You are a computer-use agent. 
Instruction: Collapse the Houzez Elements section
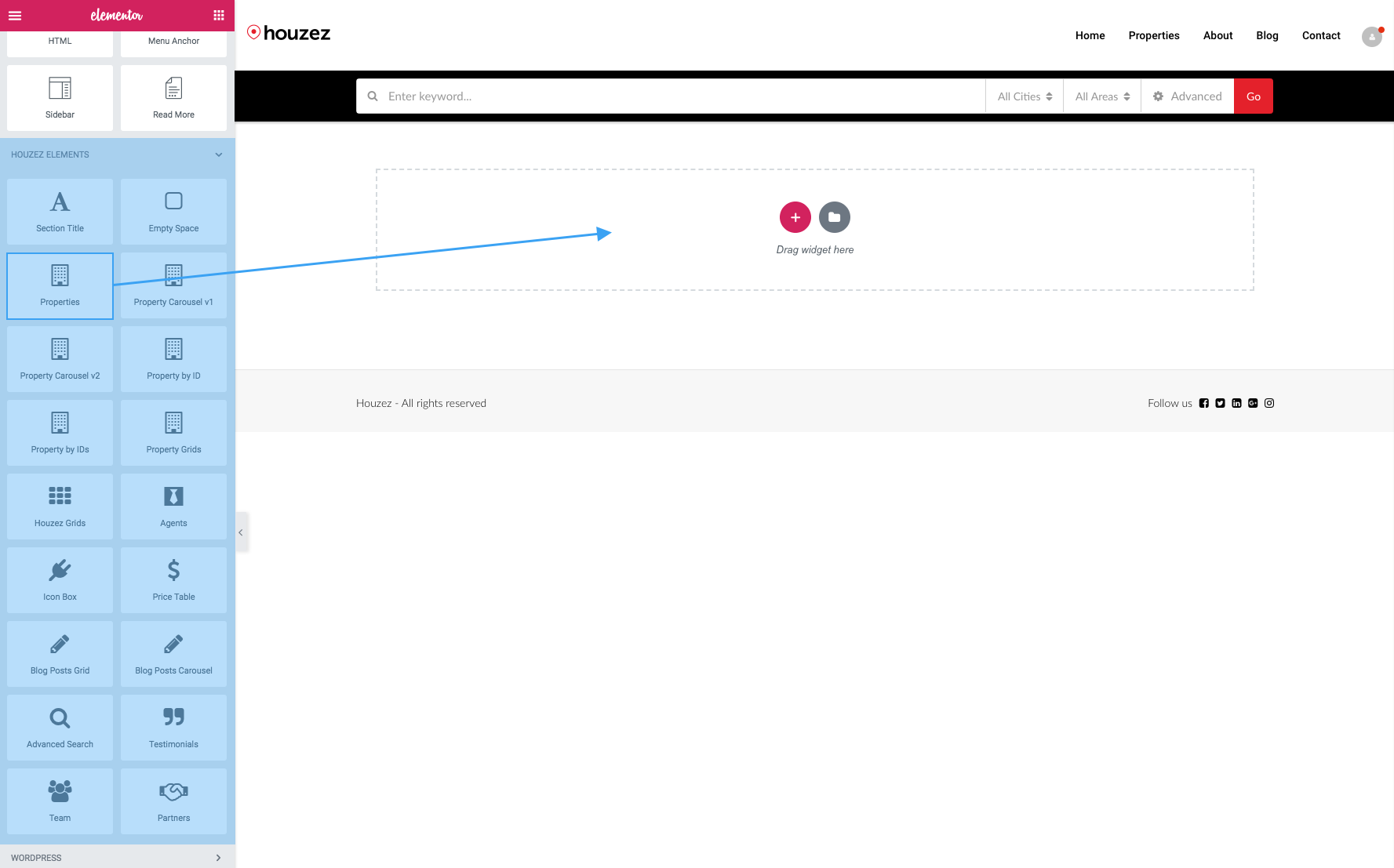point(118,154)
